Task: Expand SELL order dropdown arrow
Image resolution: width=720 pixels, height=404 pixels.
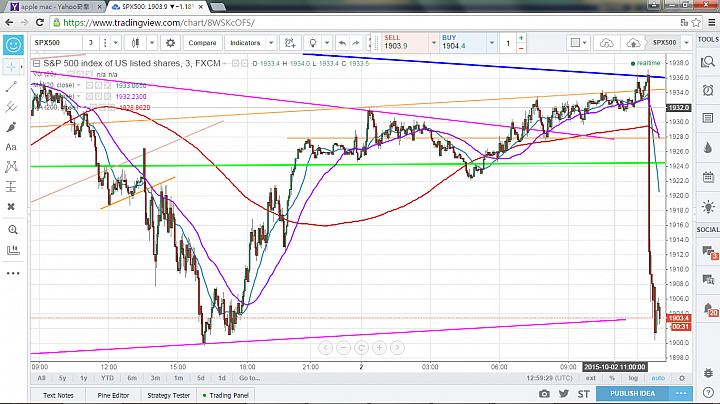Action: 433,43
